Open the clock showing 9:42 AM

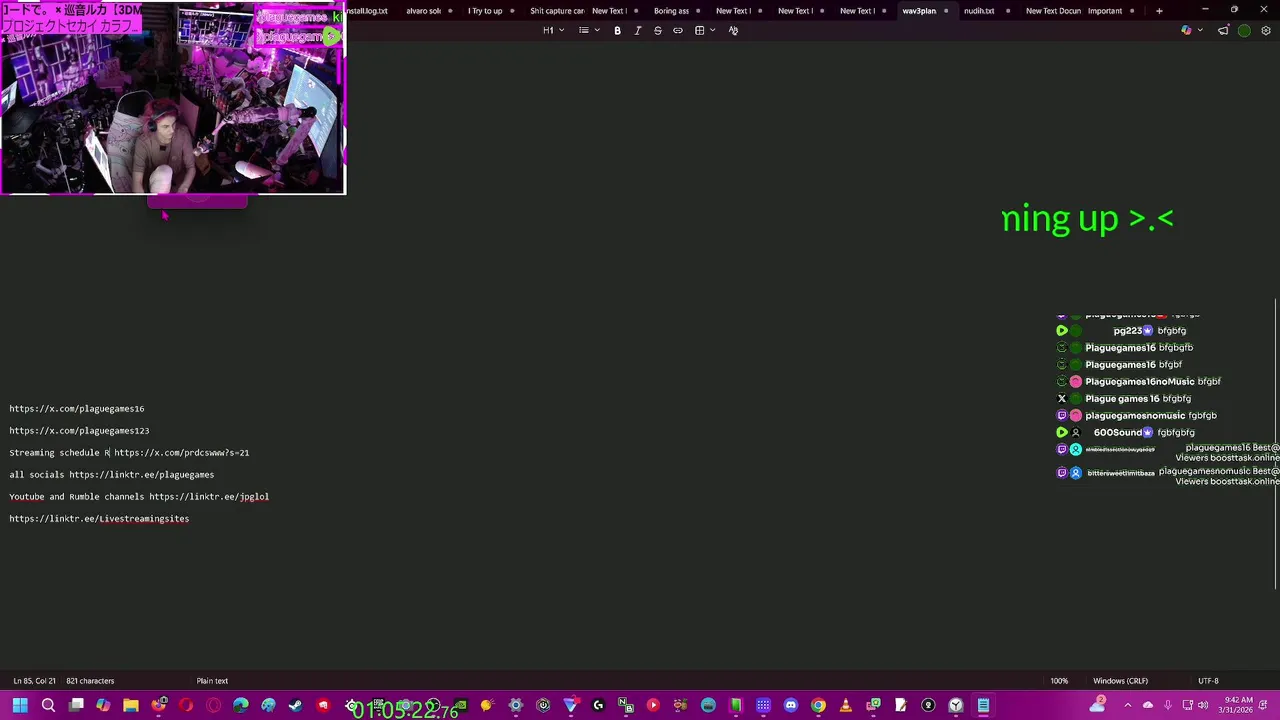(1238, 706)
